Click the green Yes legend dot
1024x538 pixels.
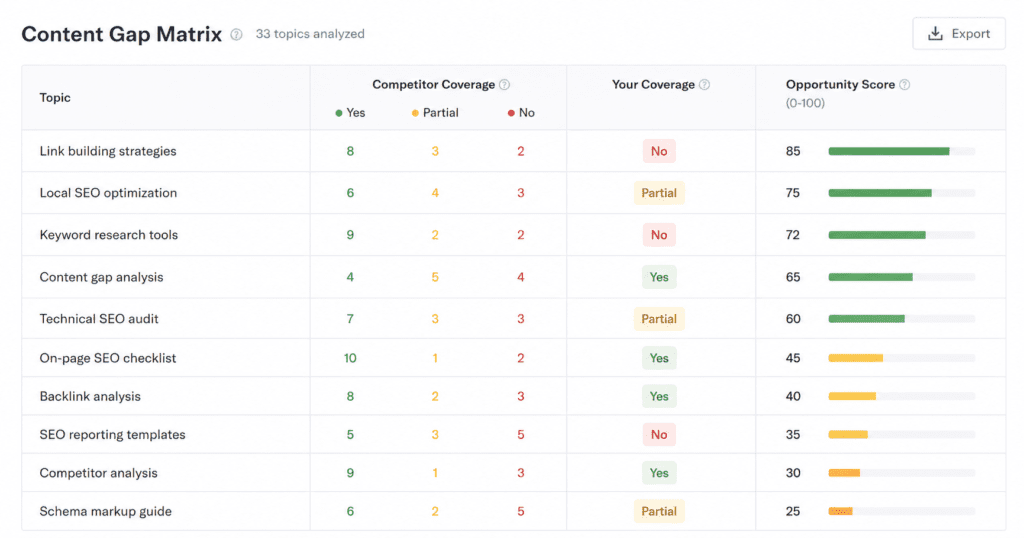coord(338,113)
